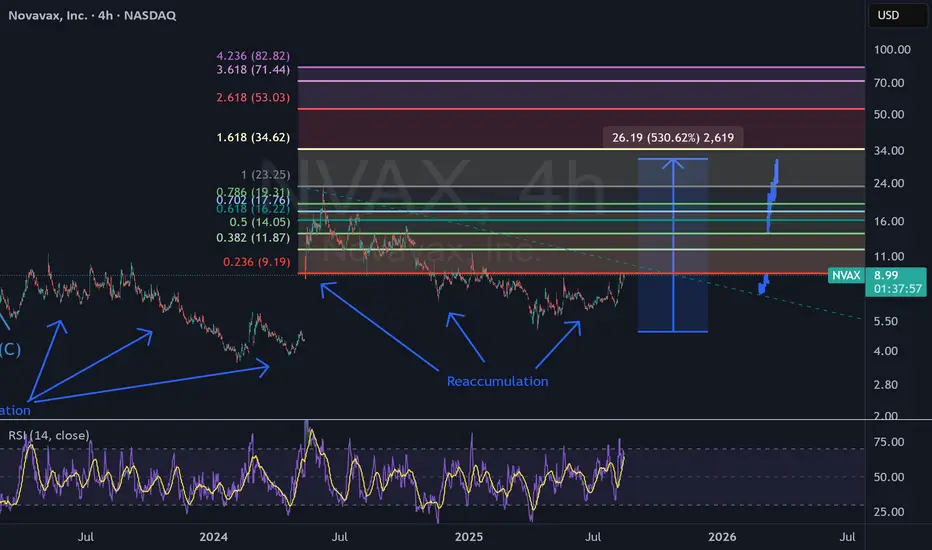Screen dimensions: 932x550
Task: Click the 24.00 price axis label
Action: pyautogui.click(x=889, y=184)
